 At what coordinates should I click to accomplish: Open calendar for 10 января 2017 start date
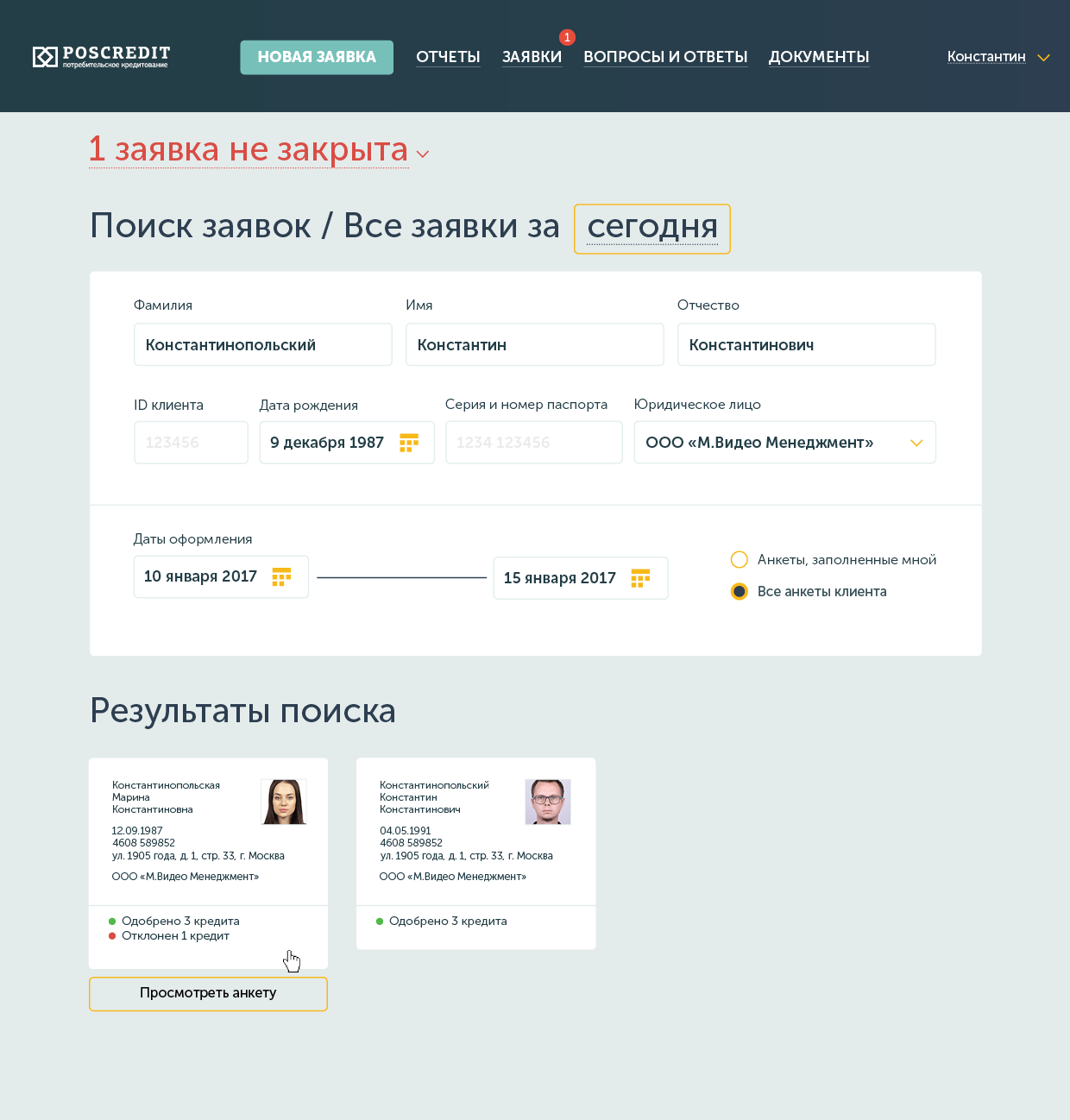tap(281, 576)
